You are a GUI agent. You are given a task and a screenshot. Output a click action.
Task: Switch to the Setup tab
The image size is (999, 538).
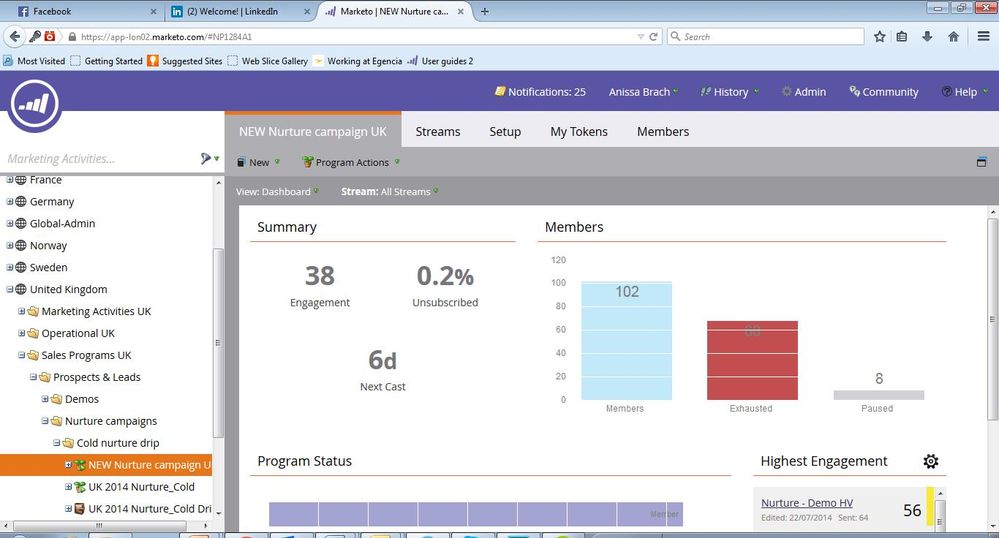click(x=505, y=131)
